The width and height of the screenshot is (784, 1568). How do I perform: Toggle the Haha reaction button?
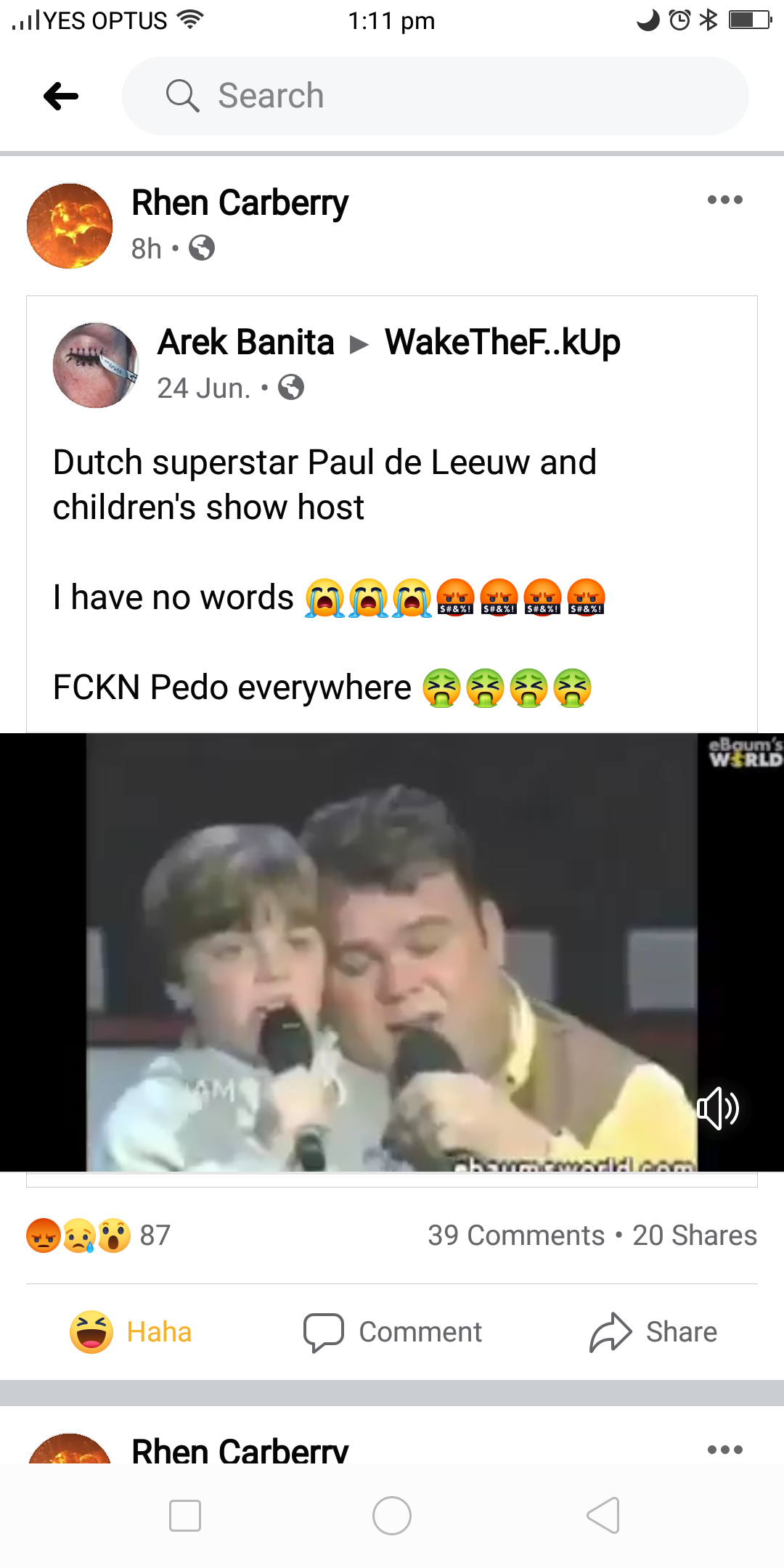pyautogui.click(x=131, y=1332)
